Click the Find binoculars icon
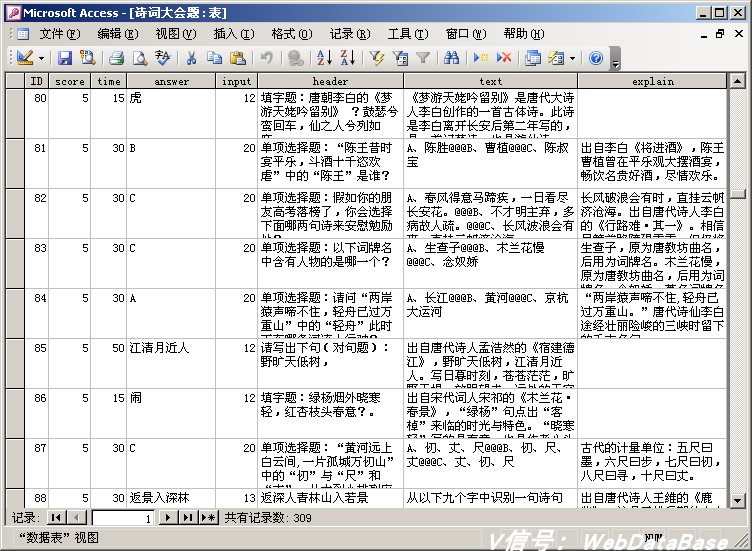The image size is (752, 551). coord(451,58)
